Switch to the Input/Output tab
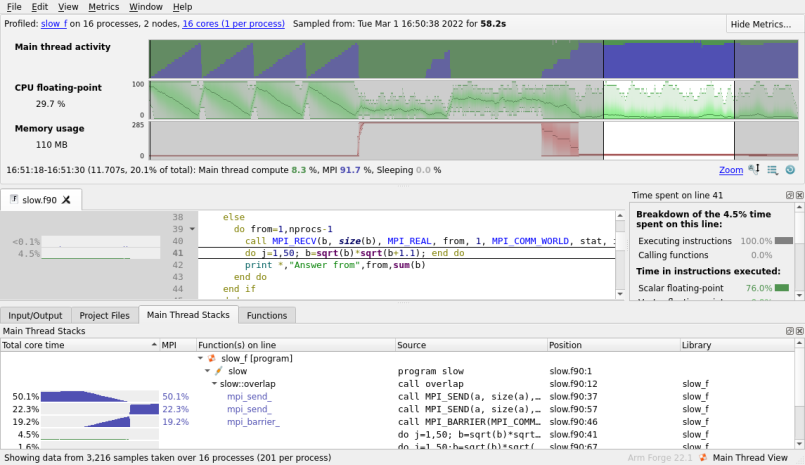805x465 pixels. tap(35, 315)
